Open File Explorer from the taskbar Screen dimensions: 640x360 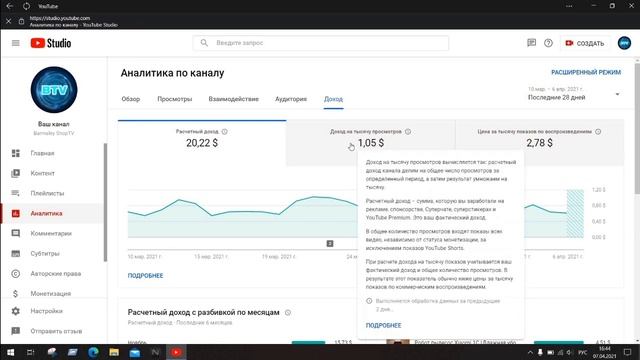(x=114, y=352)
